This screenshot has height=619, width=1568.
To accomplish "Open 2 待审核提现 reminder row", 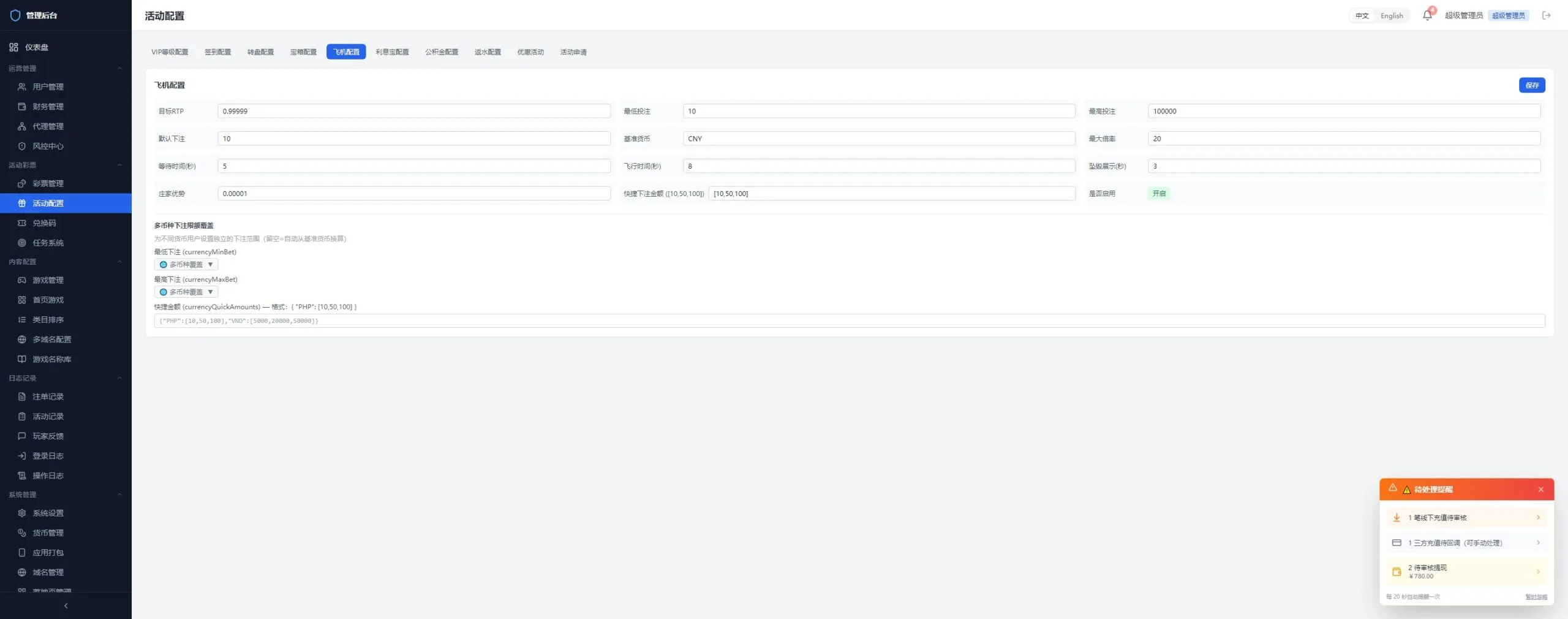I will coord(1466,571).
